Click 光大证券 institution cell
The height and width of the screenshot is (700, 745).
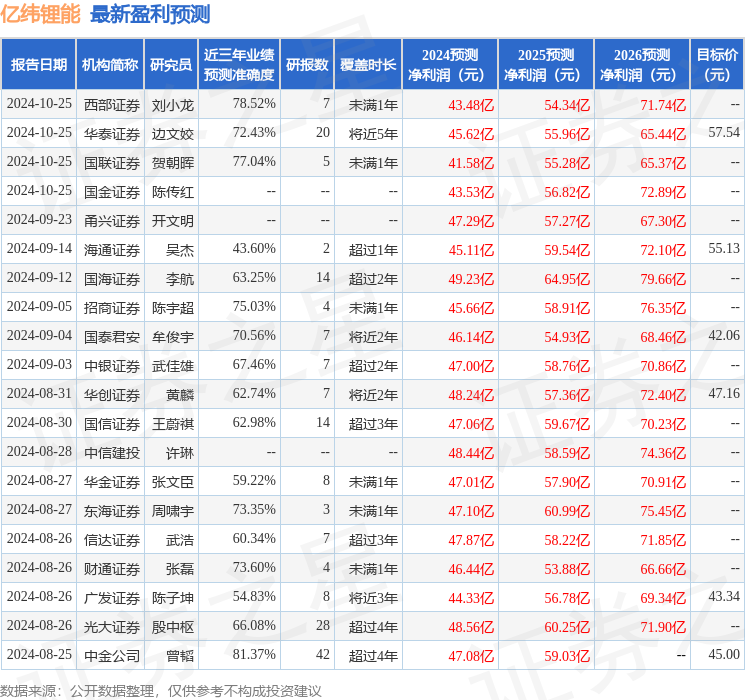[x=112, y=627]
